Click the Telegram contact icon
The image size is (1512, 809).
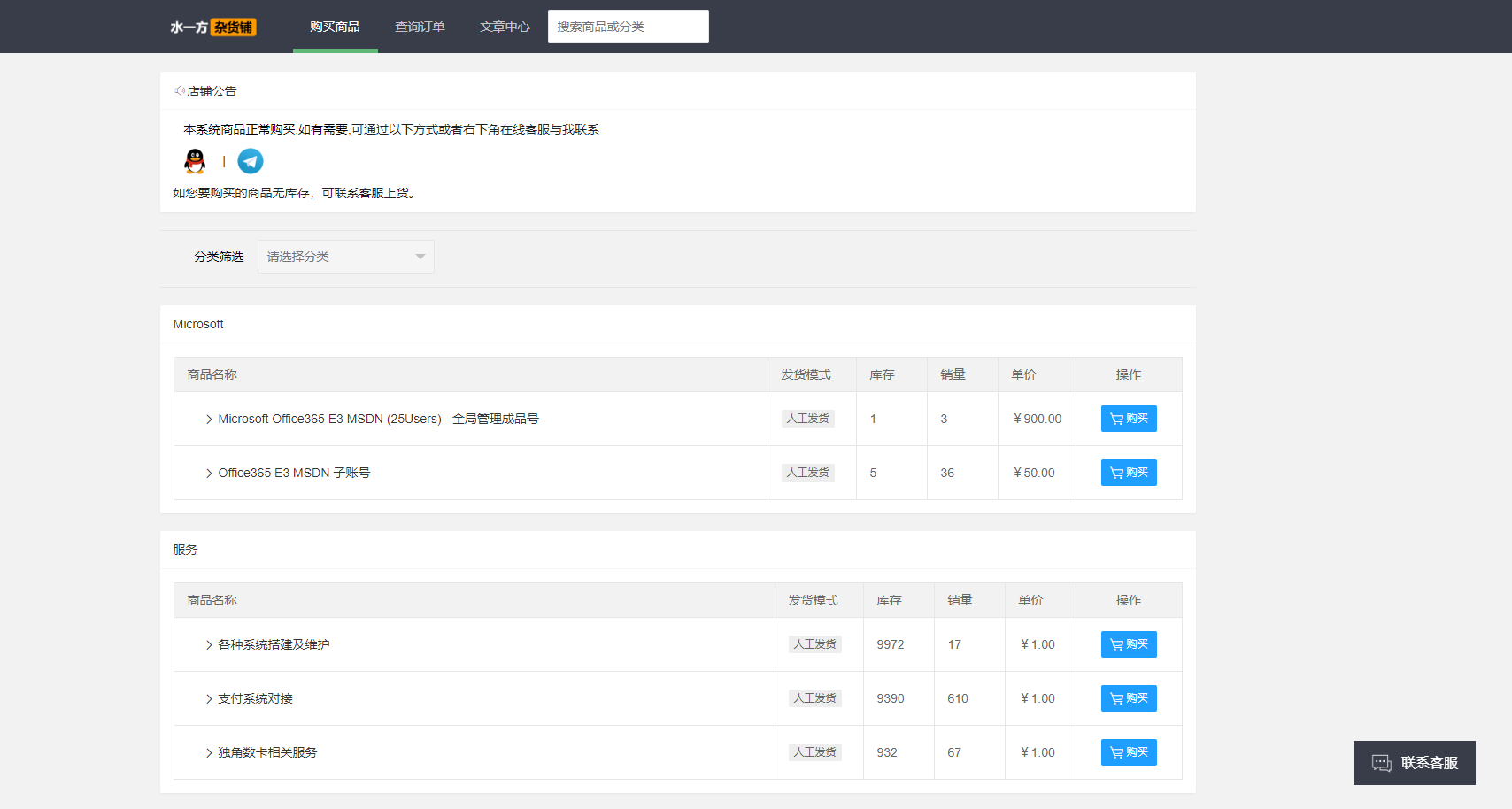pos(251,161)
